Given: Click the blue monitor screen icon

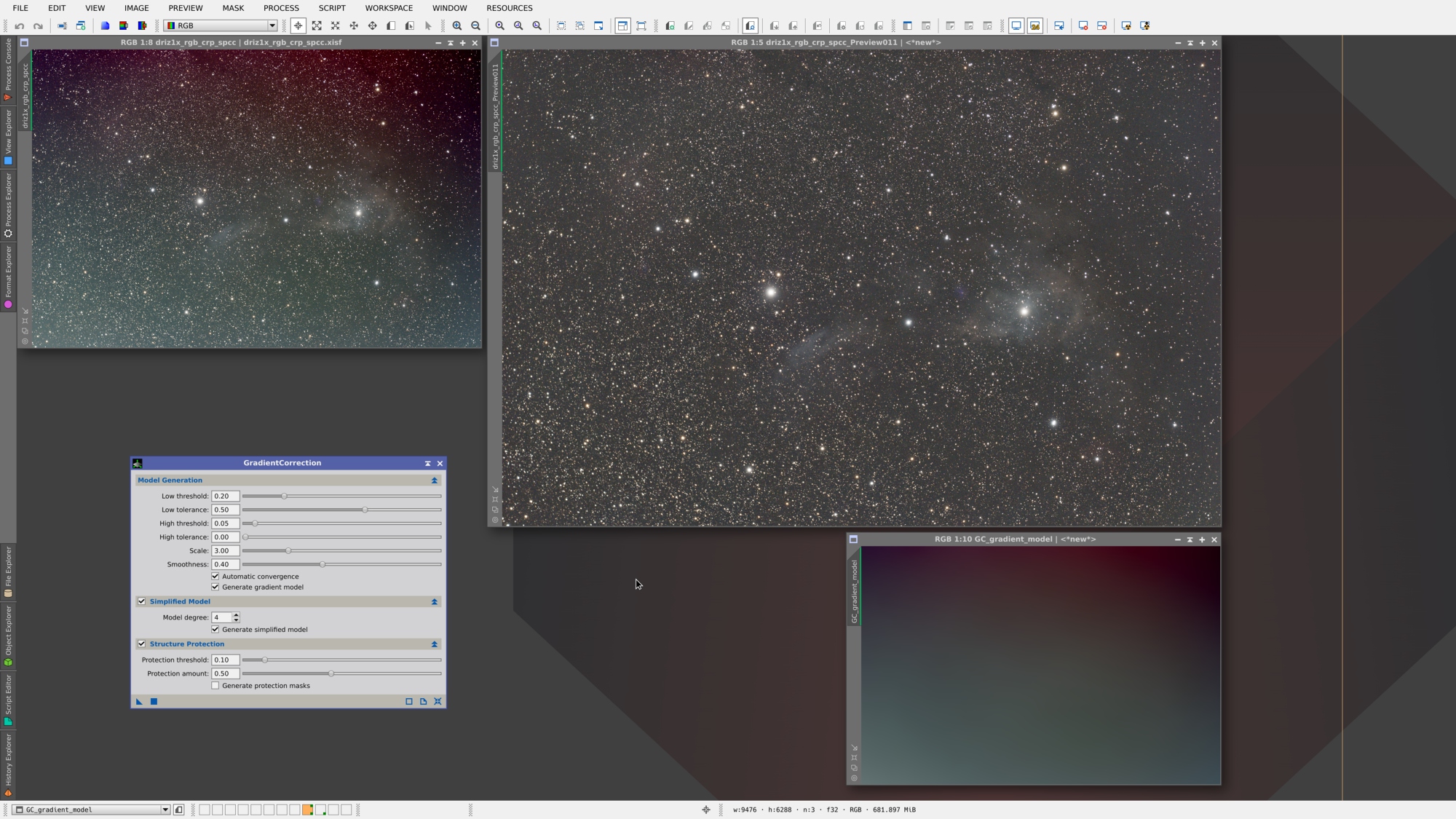Looking at the screenshot, I should [1016, 25].
